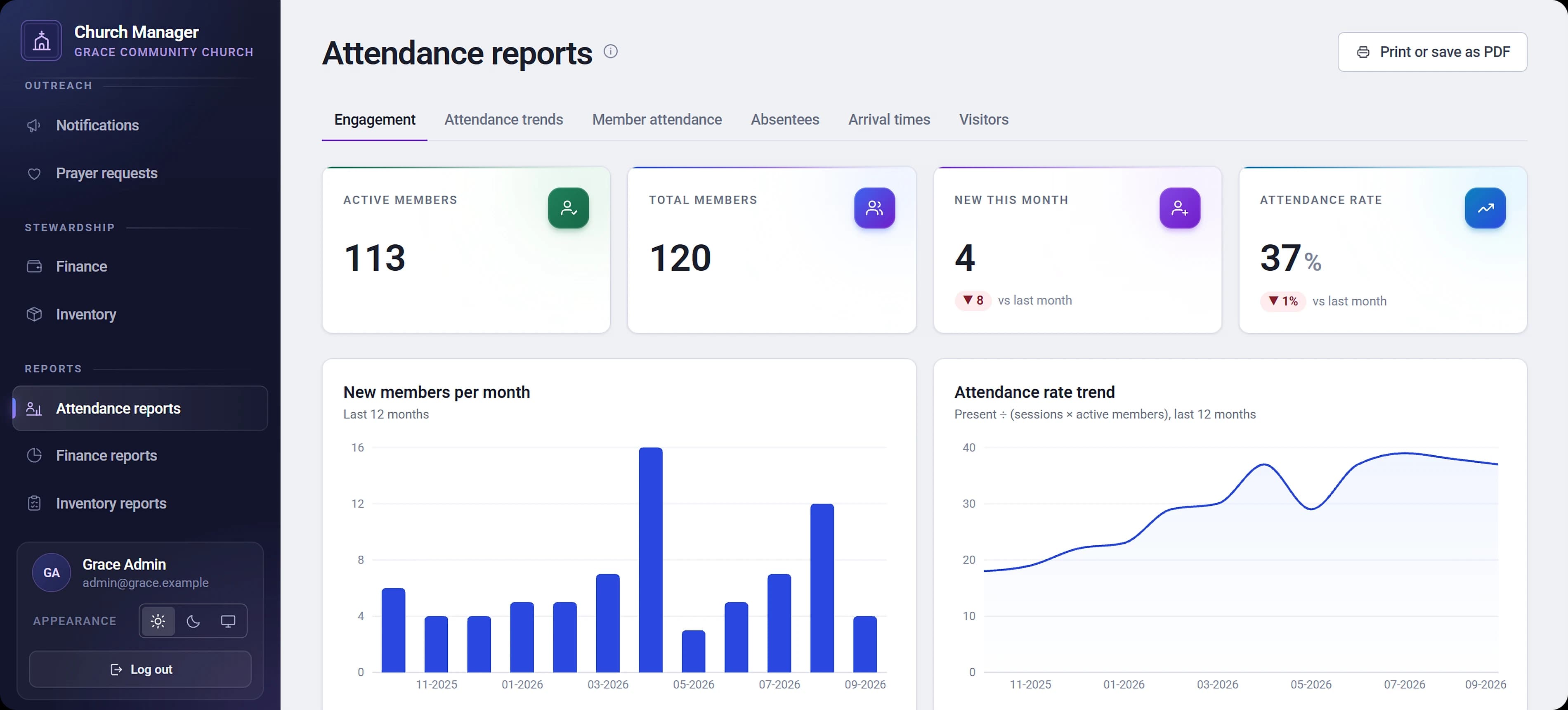Viewport: 1568px width, 710px height.
Task: Choose system appearance monitor toggle
Action: click(x=228, y=621)
